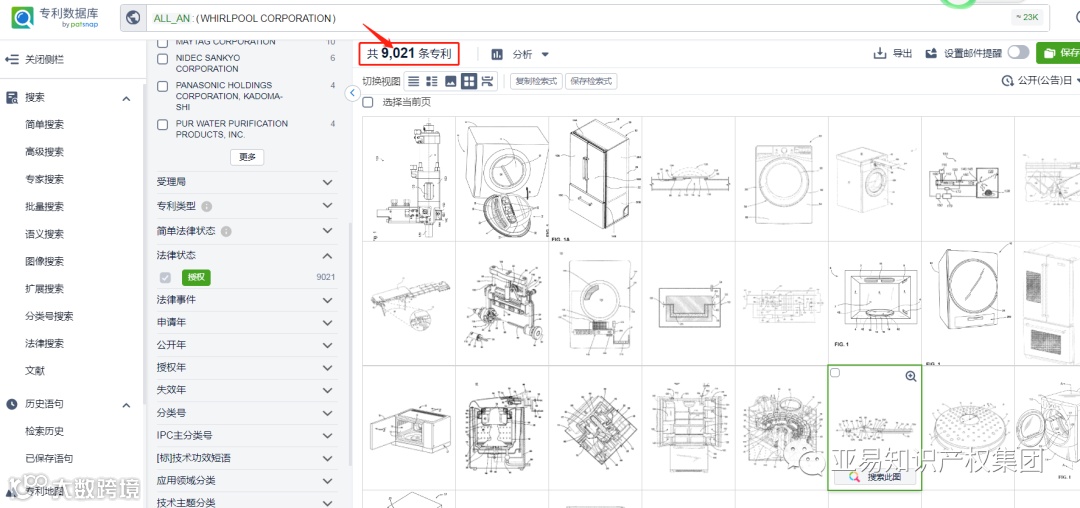The width and height of the screenshot is (1080, 508).
Task: Check the NIDEC SANKYO CORPORATION checkbox
Action: (x=163, y=59)
